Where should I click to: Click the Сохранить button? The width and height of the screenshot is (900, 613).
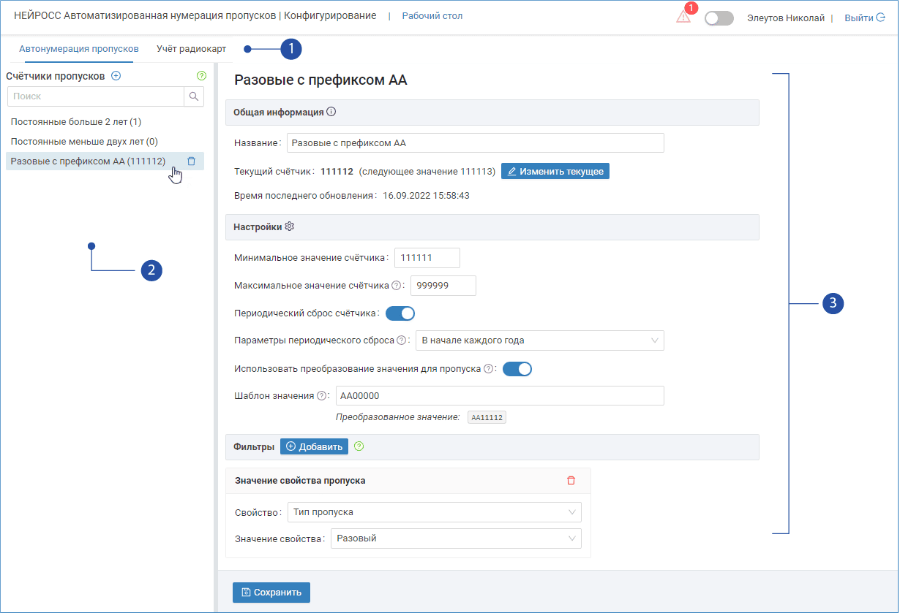[271, 592]
